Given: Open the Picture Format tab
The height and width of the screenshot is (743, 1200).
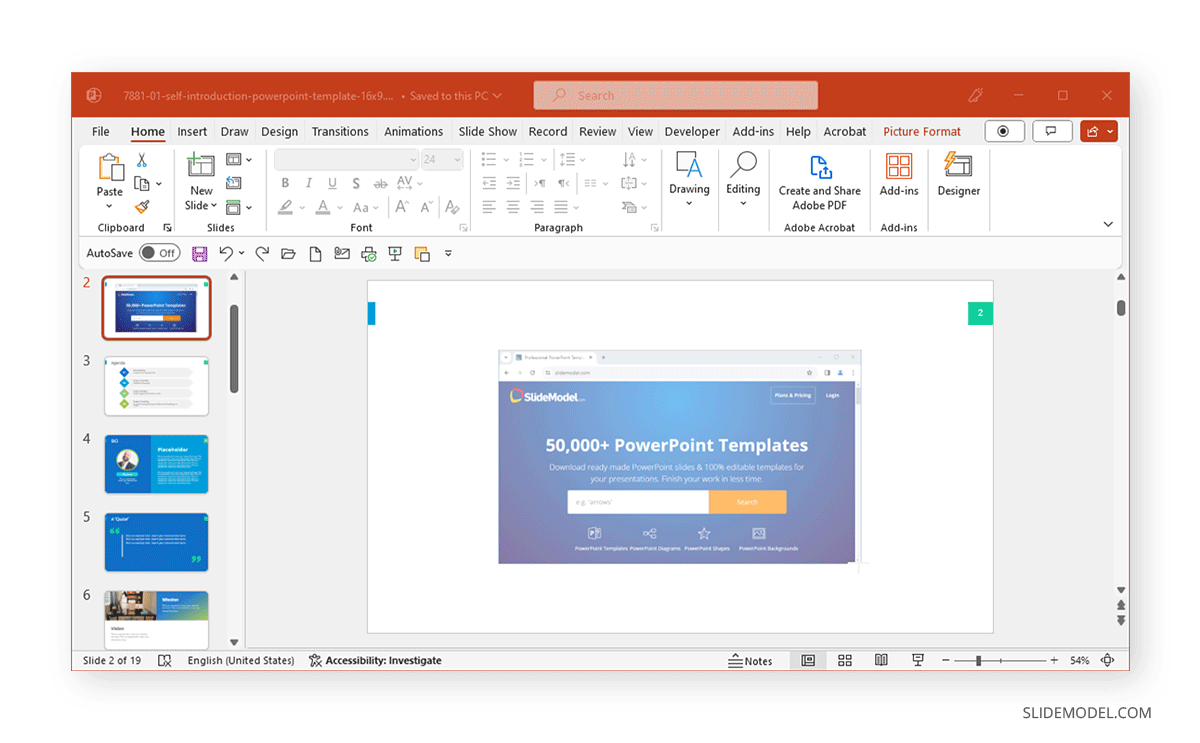Looking at the screenshot, I should coord(922,131).
